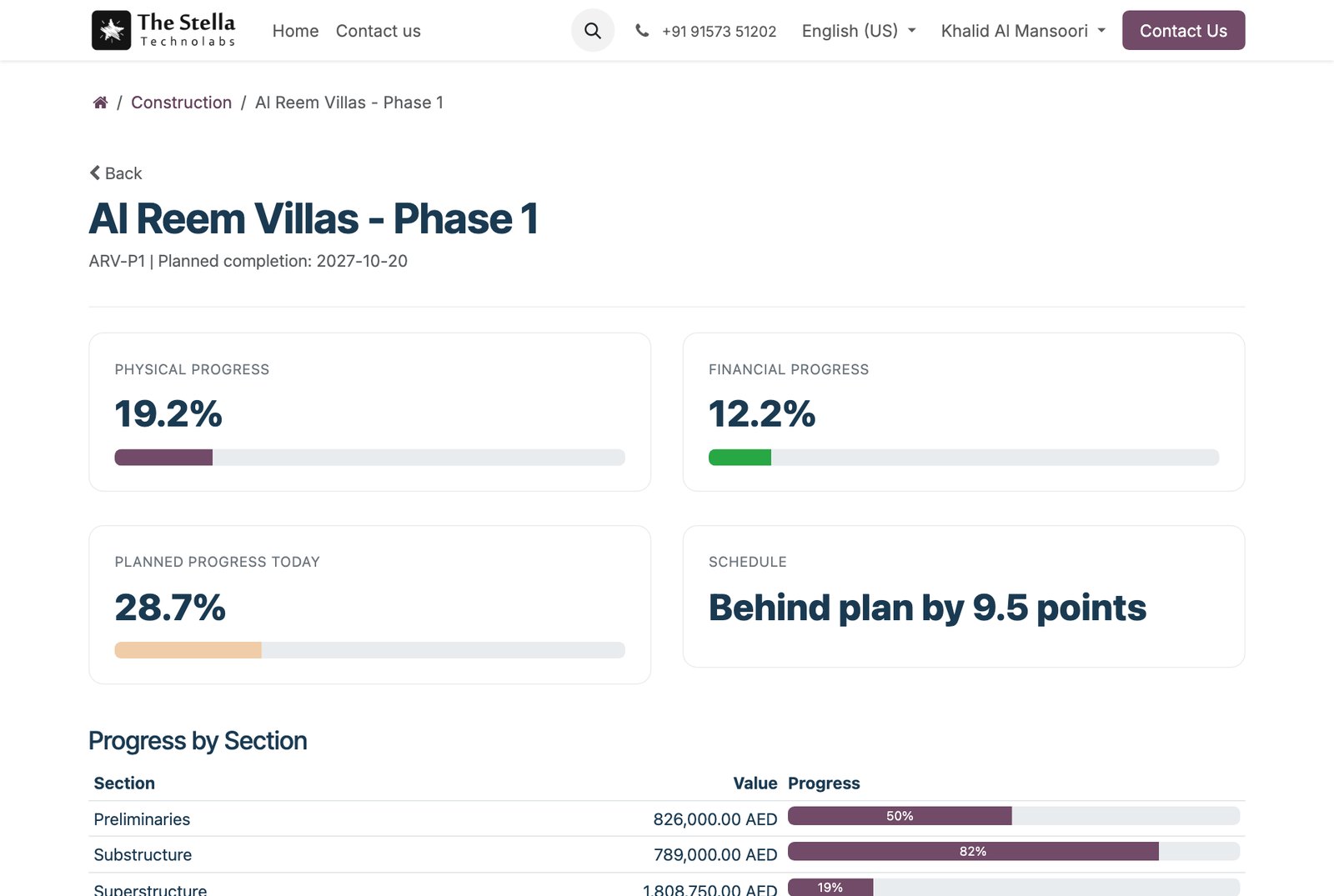Click the 12.2% financial progress value

762,414
